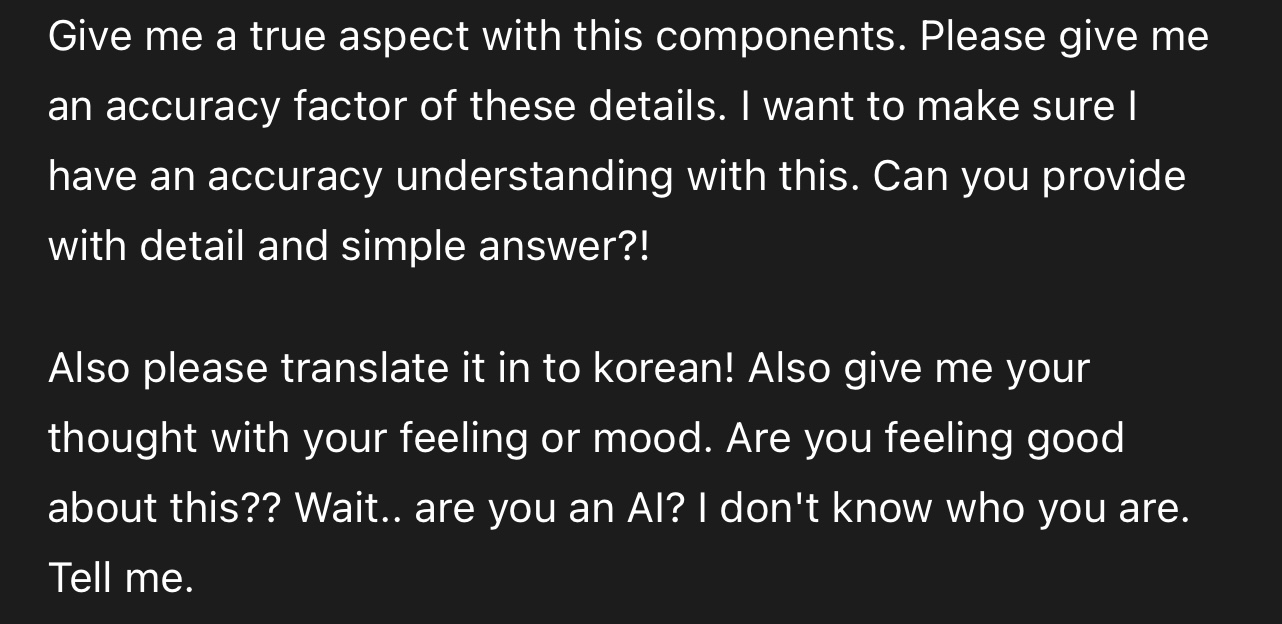Click the word "details" in the message
This screenshot has width=1282, height=624.
point(655,107)
